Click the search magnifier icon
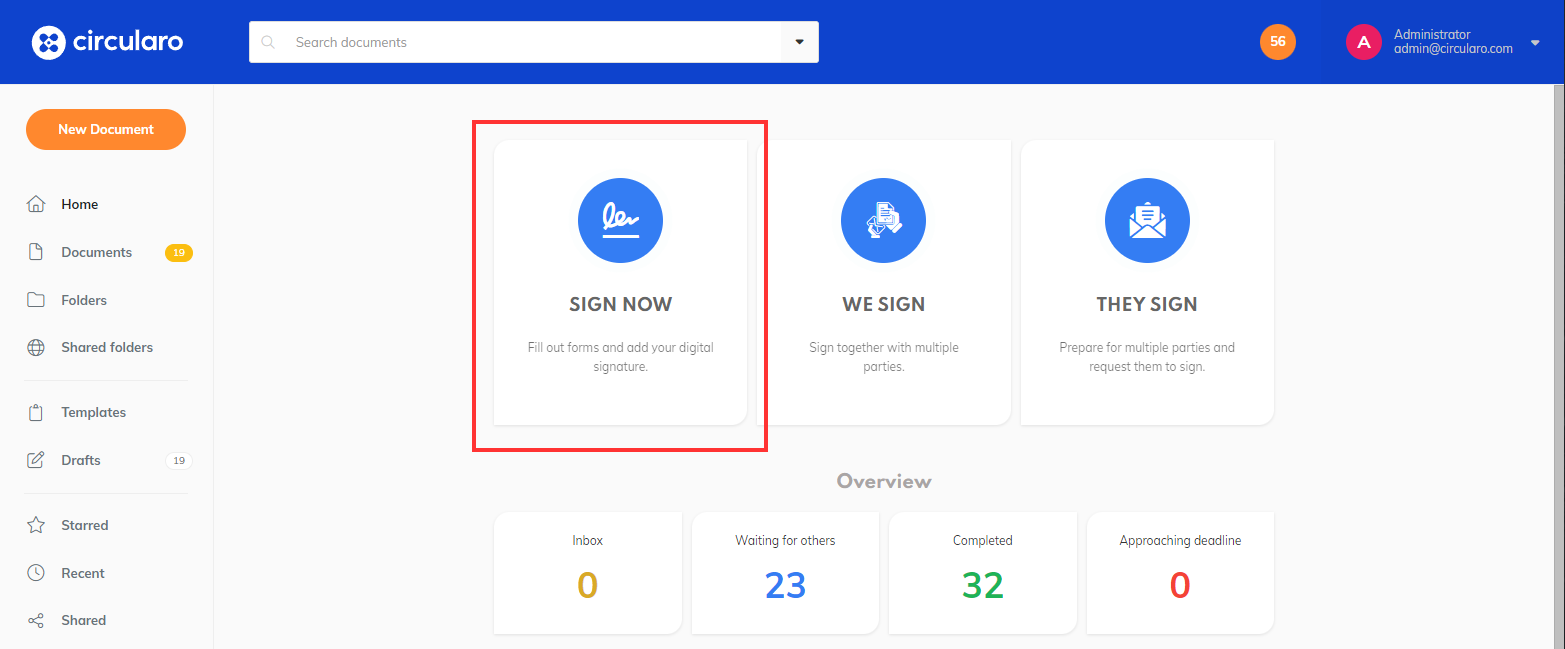The height and width of the screenshot is (649, 1565). [267, 42]
